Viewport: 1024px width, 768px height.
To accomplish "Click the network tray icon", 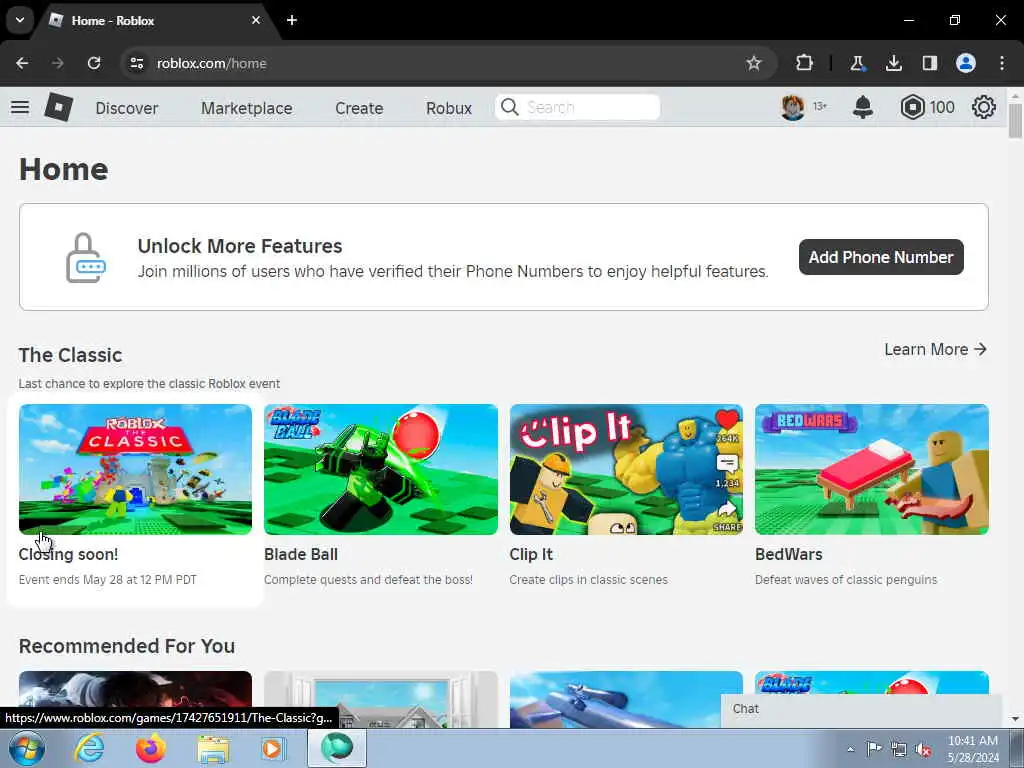I will 899,749.
